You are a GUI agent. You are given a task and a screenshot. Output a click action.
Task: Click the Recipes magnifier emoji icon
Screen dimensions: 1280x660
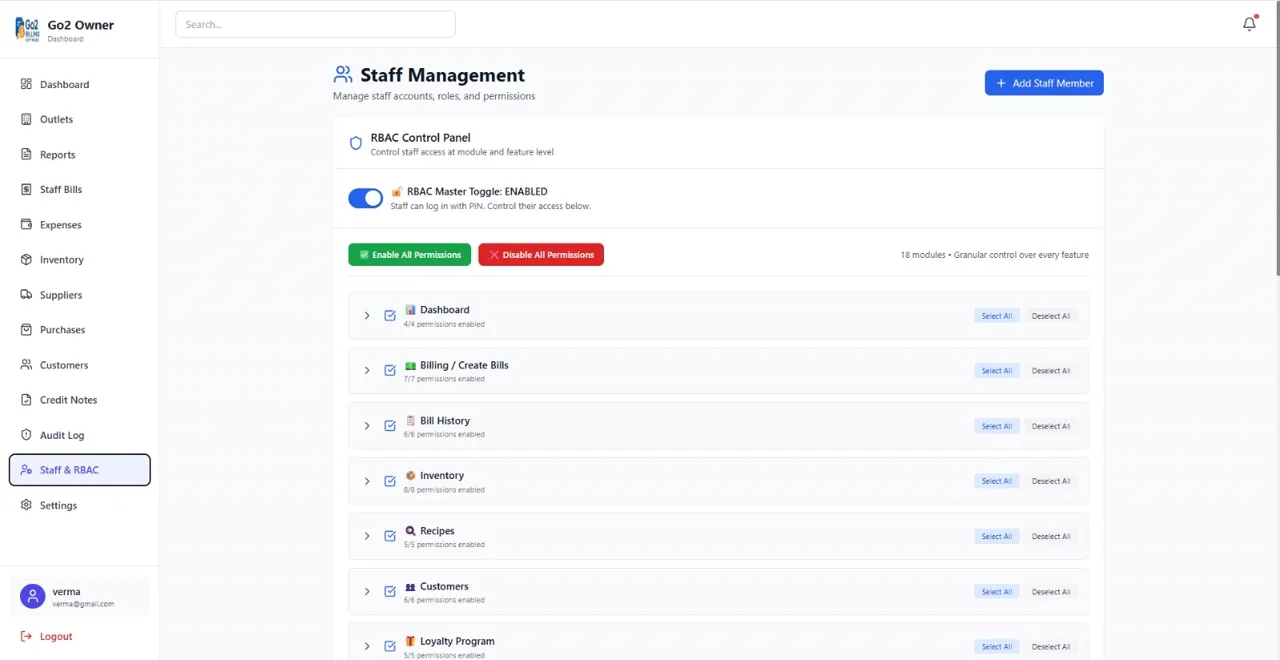[x=410, y=531]
